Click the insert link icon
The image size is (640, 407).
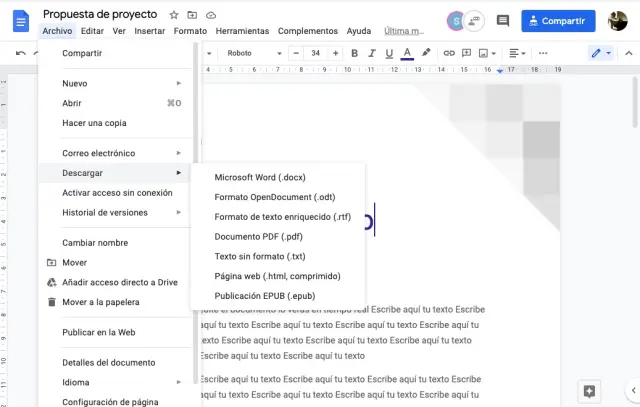(449, 53)
